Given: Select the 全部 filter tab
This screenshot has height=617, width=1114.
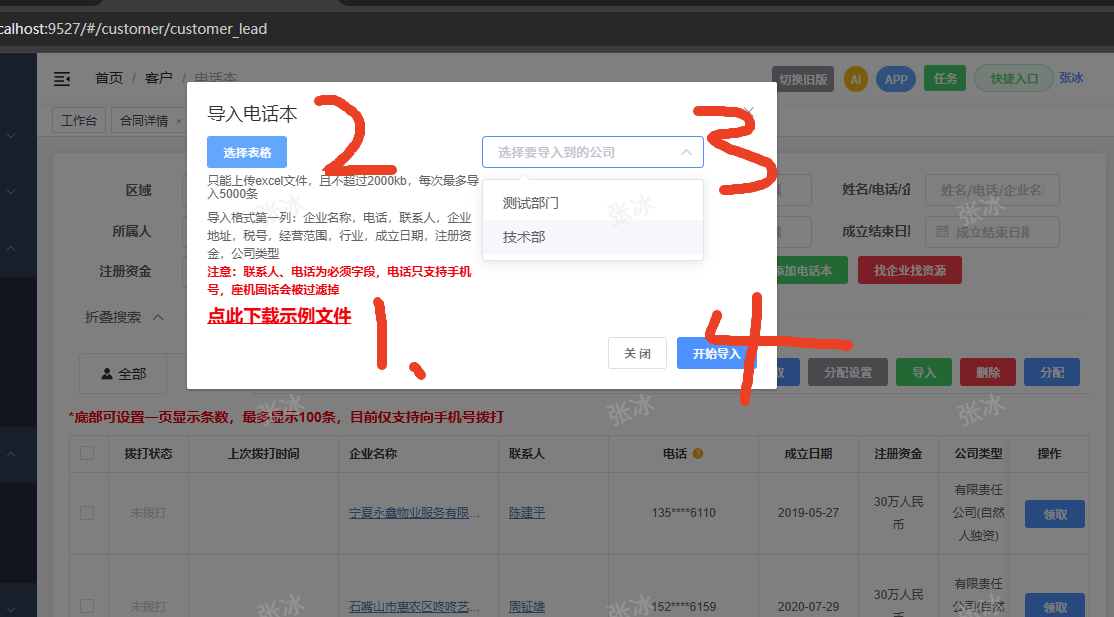Looking at the screenshot, I should coord(123,373).
